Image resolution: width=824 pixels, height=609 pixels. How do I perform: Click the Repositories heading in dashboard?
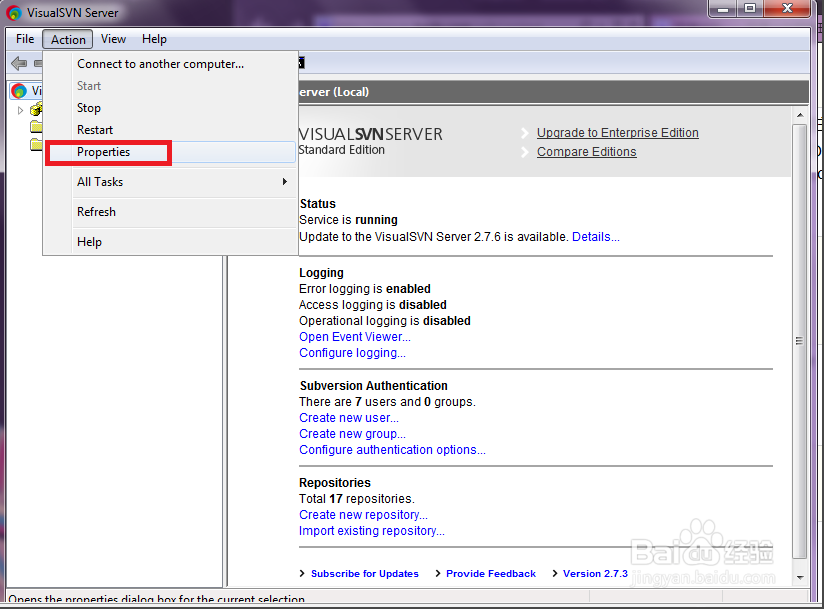click(335, 483)
